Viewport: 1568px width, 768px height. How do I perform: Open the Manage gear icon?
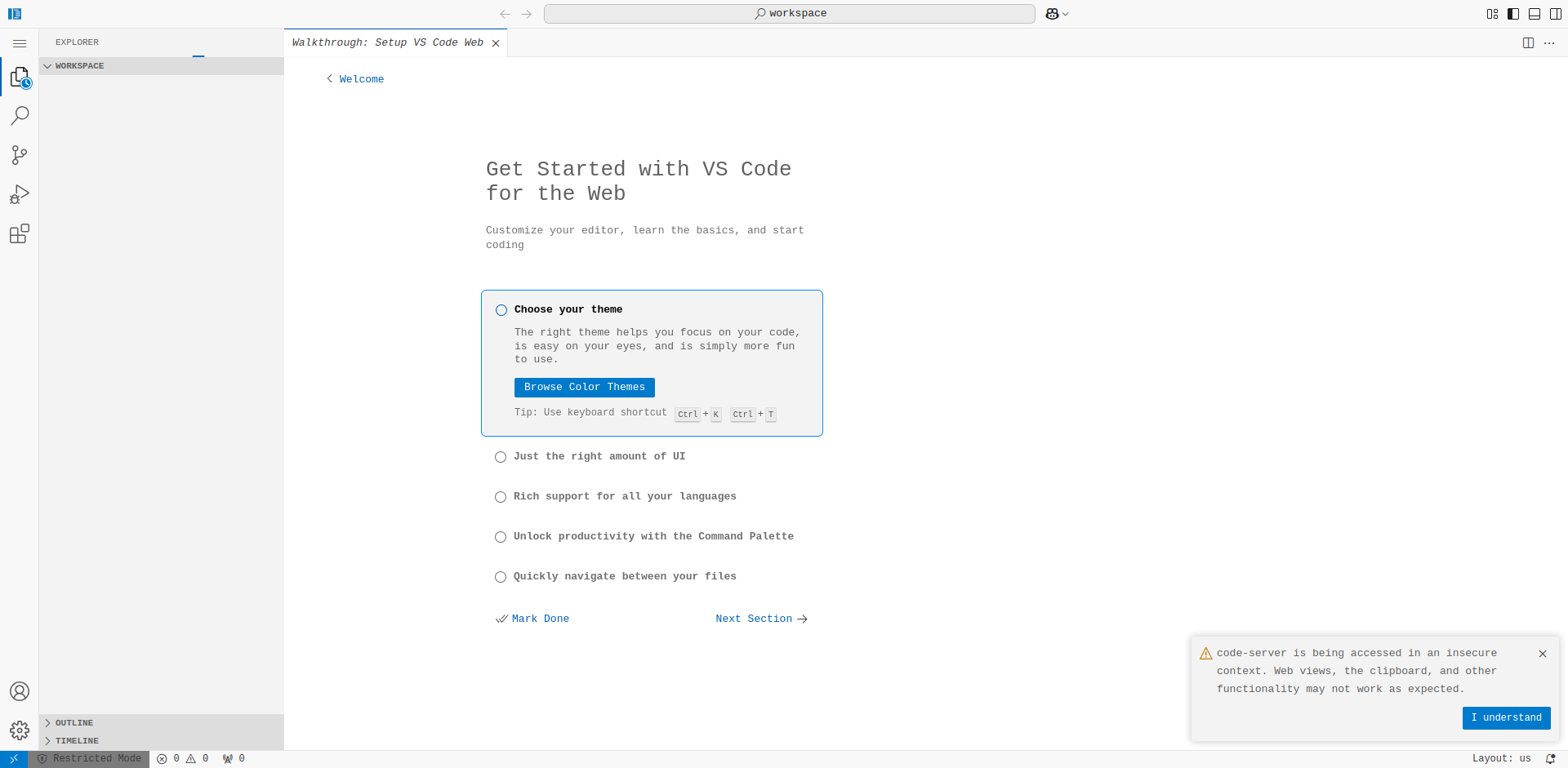(x=20, y=730)
